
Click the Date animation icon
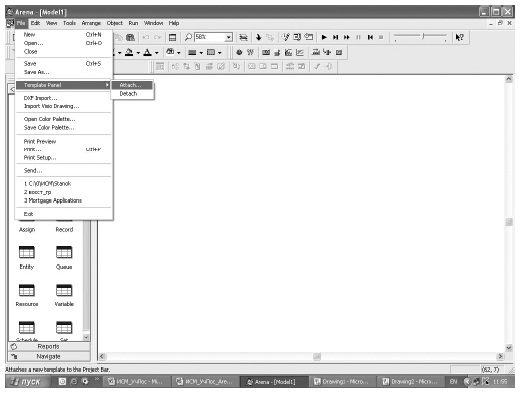pos(250,52)
